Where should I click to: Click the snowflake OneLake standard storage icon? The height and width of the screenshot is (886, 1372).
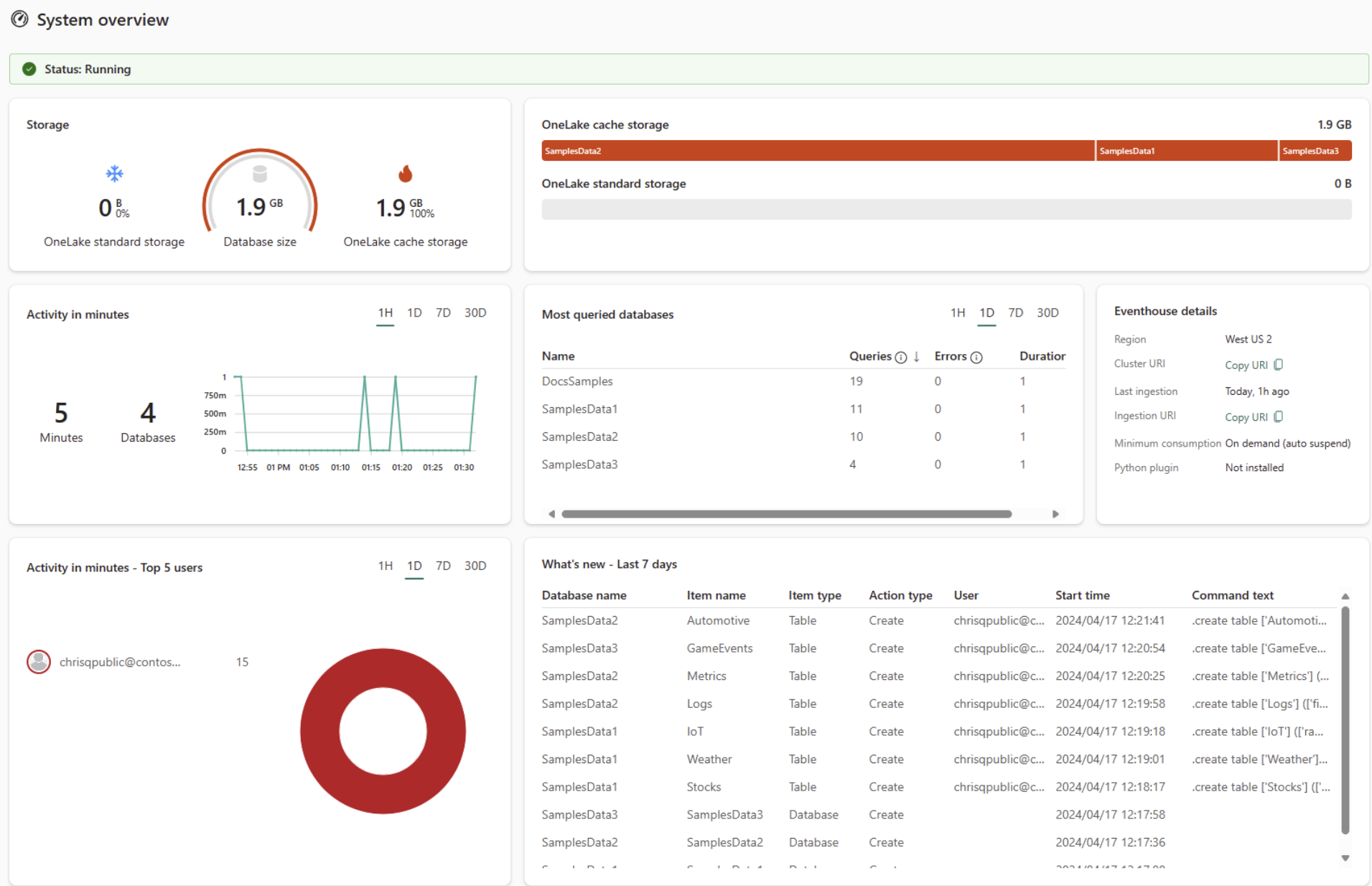(x=114, y=173)
